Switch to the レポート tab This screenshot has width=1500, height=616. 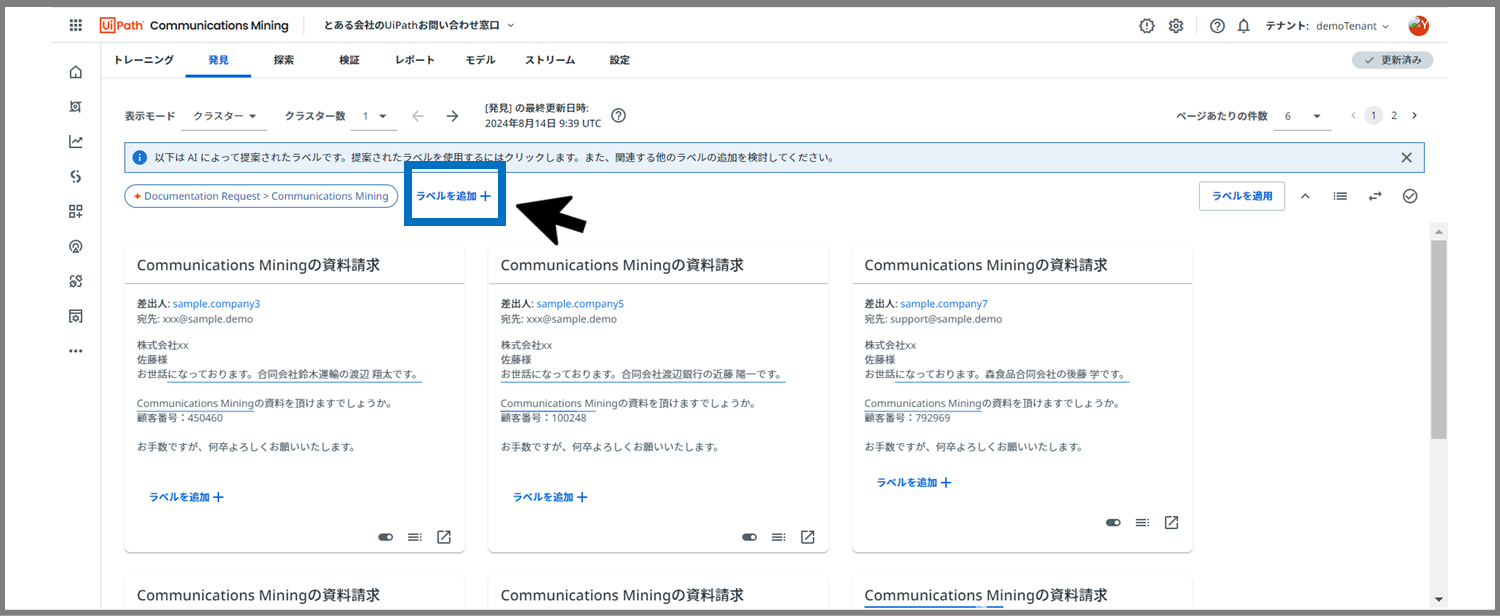415,60
